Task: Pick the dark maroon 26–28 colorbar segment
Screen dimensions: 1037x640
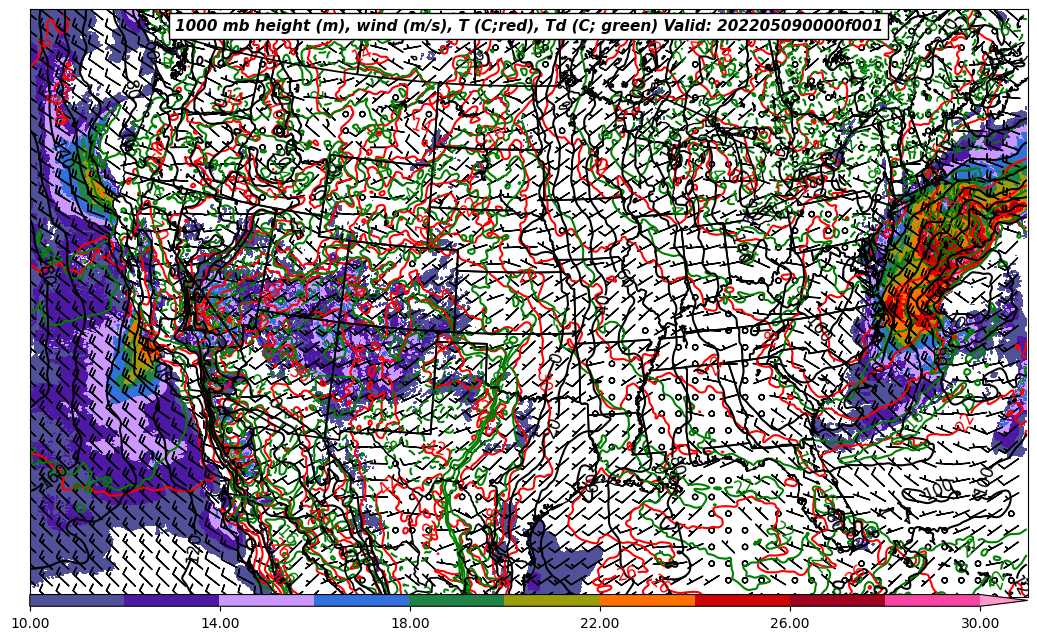Action: pyautogui.click(x=837, y=600)
